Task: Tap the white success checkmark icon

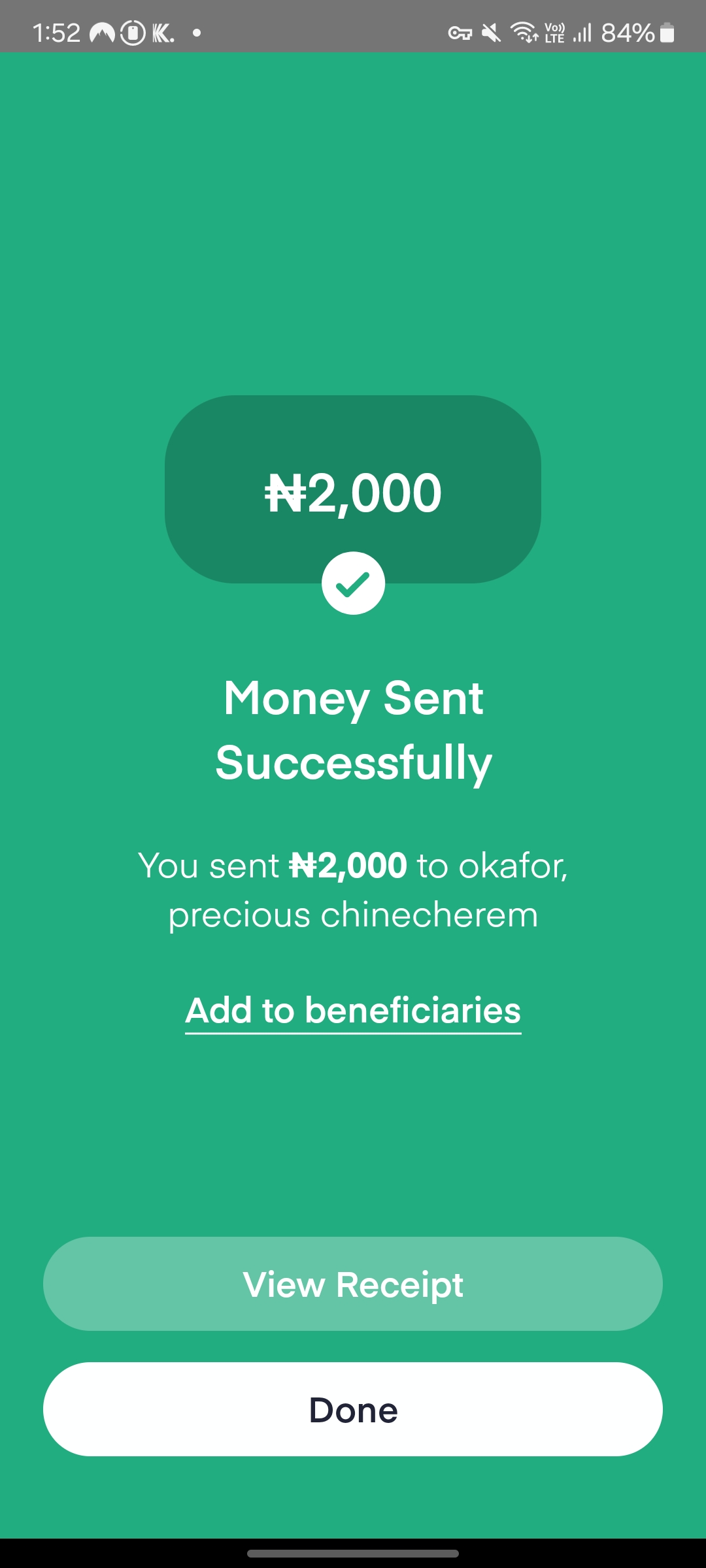Action: pos(353,583)
